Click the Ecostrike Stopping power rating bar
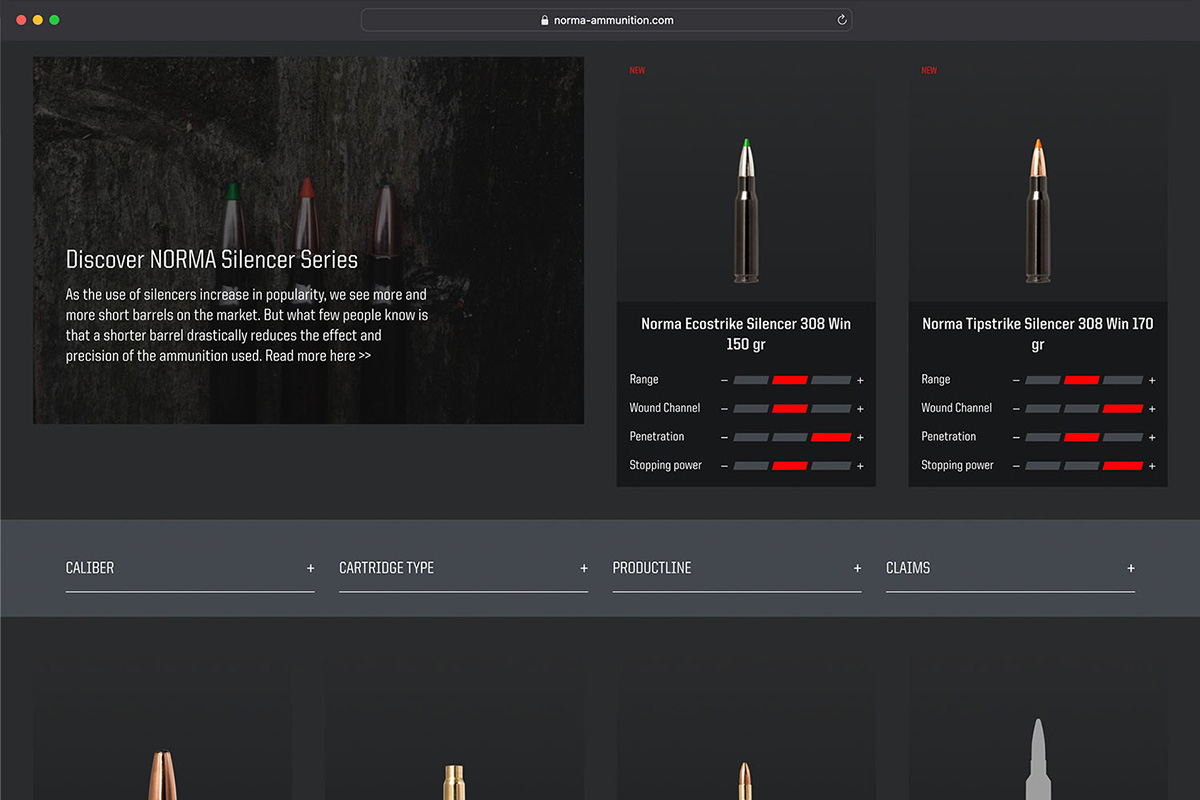This screenshot has width=1200, height=800. 792,466
